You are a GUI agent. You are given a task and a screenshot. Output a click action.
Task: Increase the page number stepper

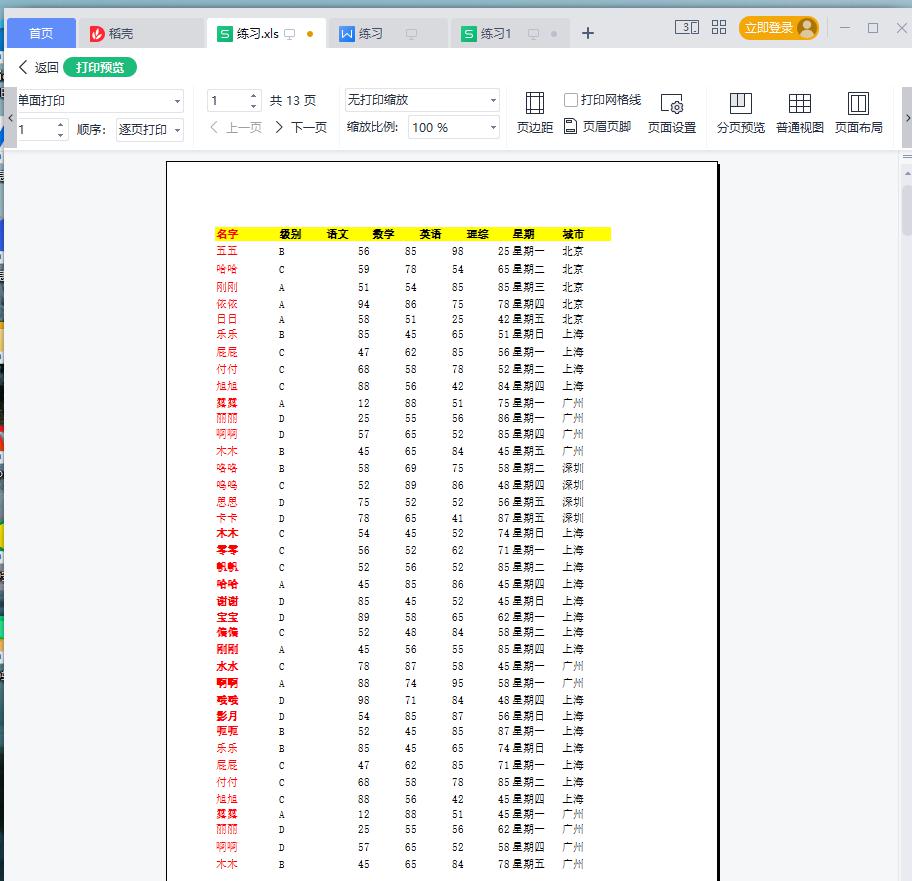tap(253, 95)
